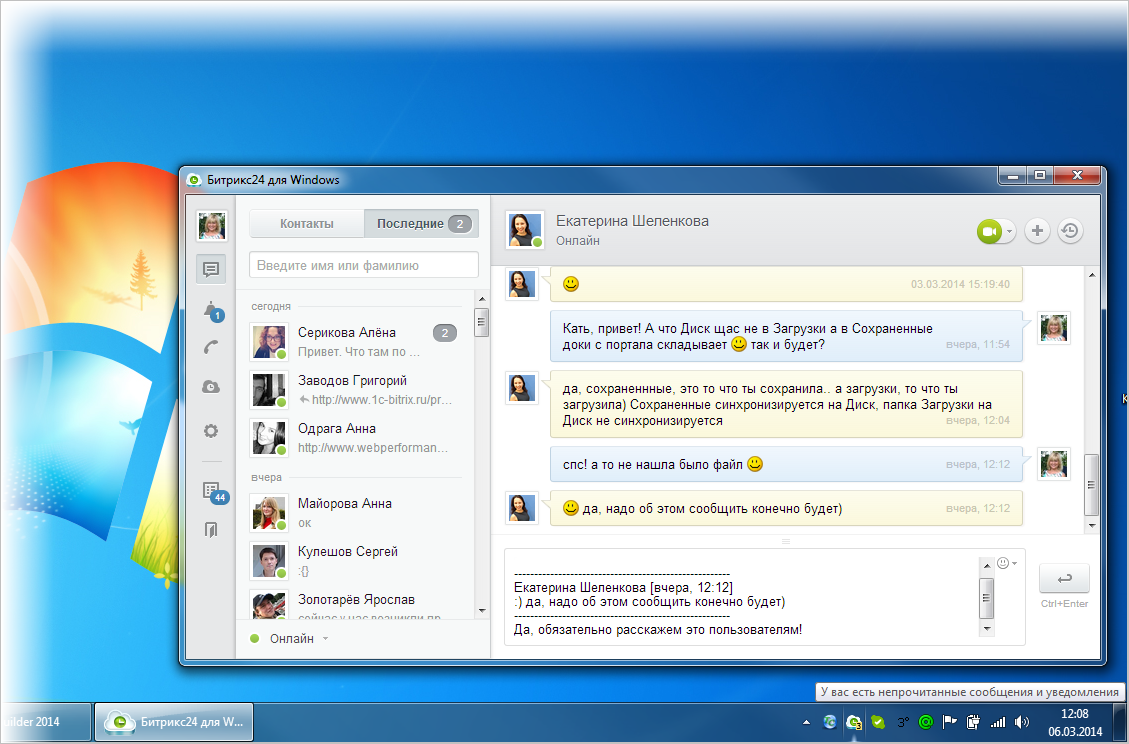Expand the emoticon picker dropdown arrow
Viewport: 1129px width, 744px height.
[x=1015, y=563]
